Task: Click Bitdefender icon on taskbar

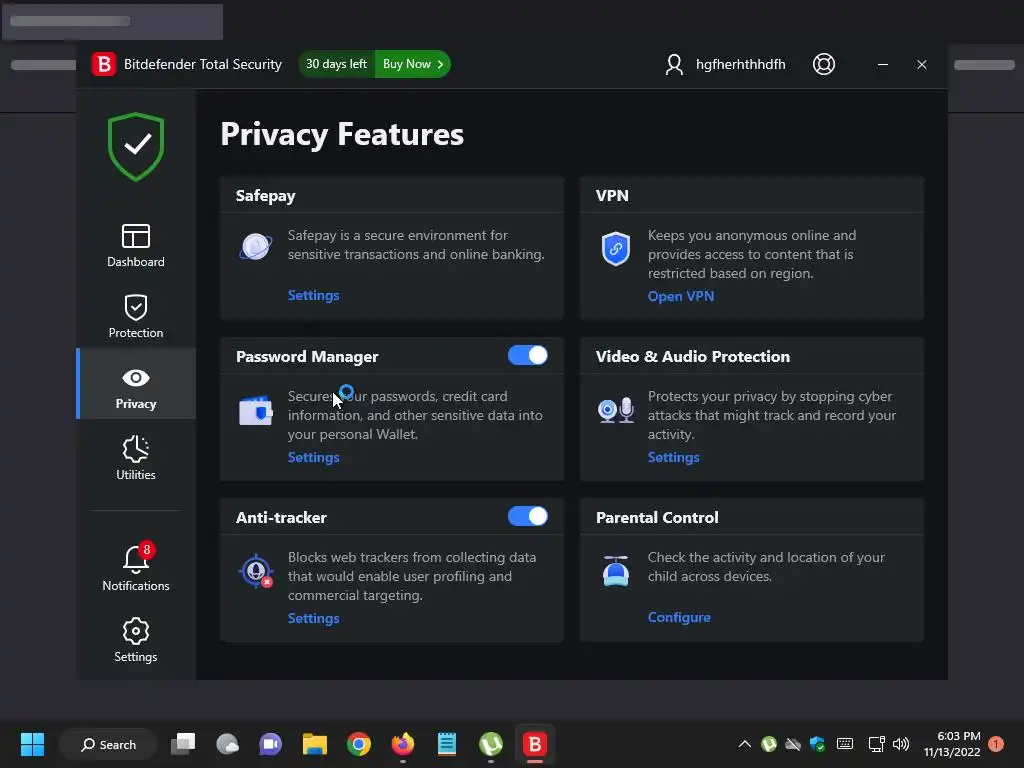Action: click(534, 744)
